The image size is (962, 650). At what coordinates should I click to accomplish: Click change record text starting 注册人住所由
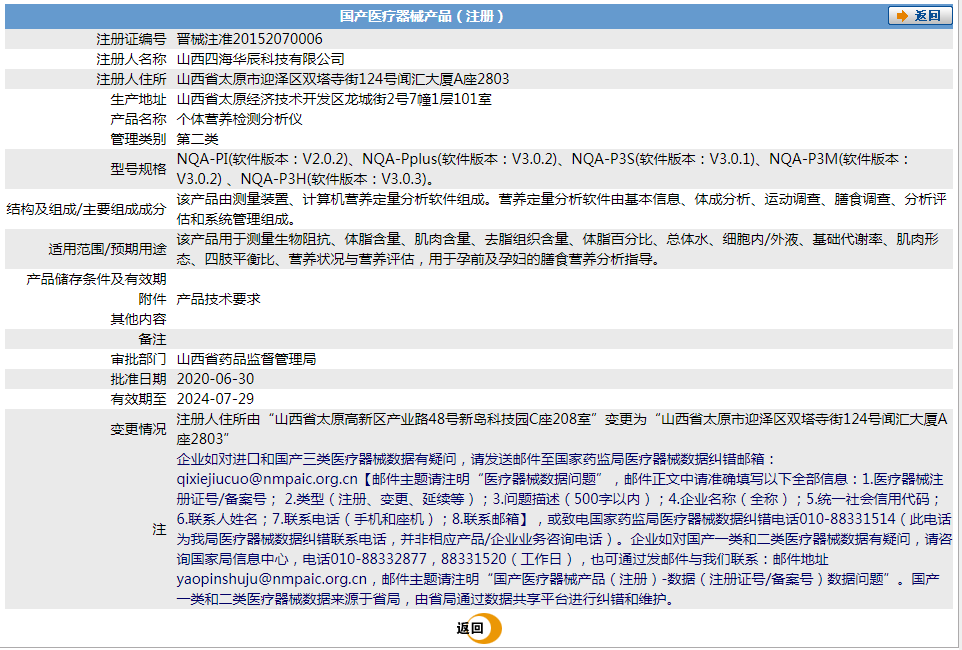click(562, 429)
